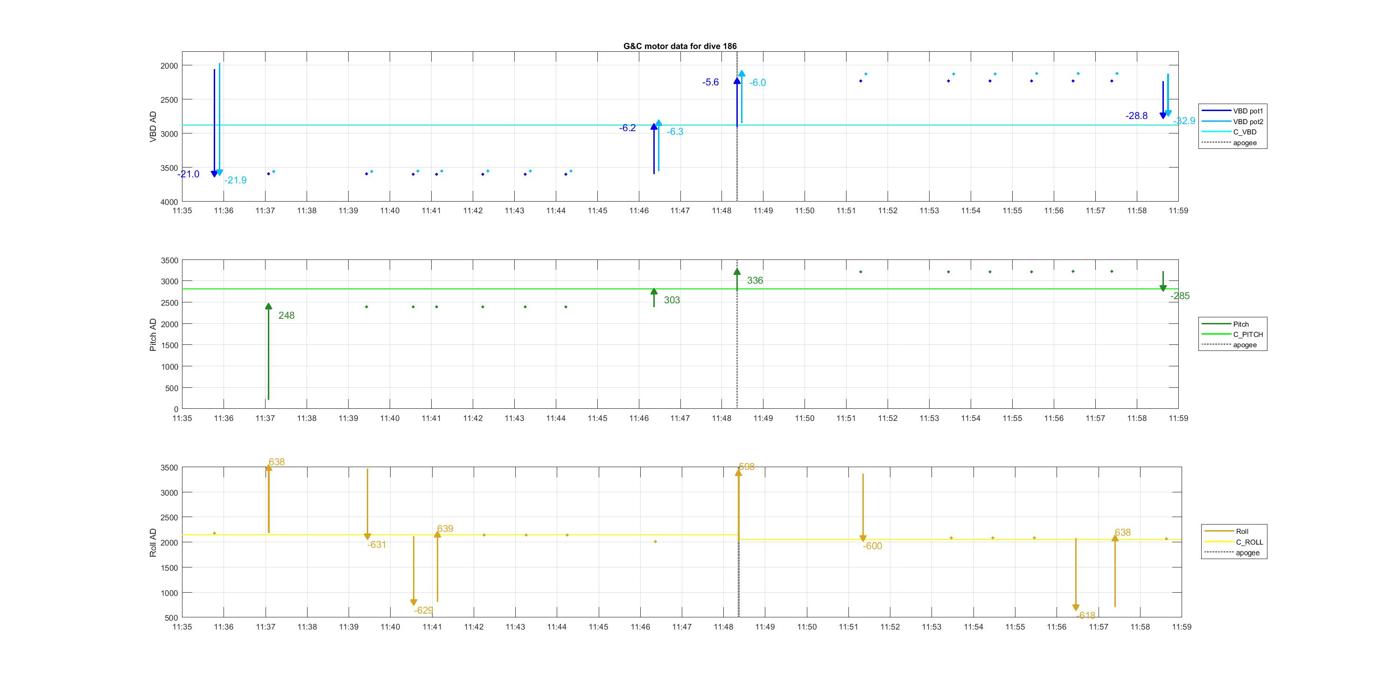Viewport: 1400px width, 693px height.
Task: Click the '-28.8' VBD value label
Action: click(x=1137, y=116)
